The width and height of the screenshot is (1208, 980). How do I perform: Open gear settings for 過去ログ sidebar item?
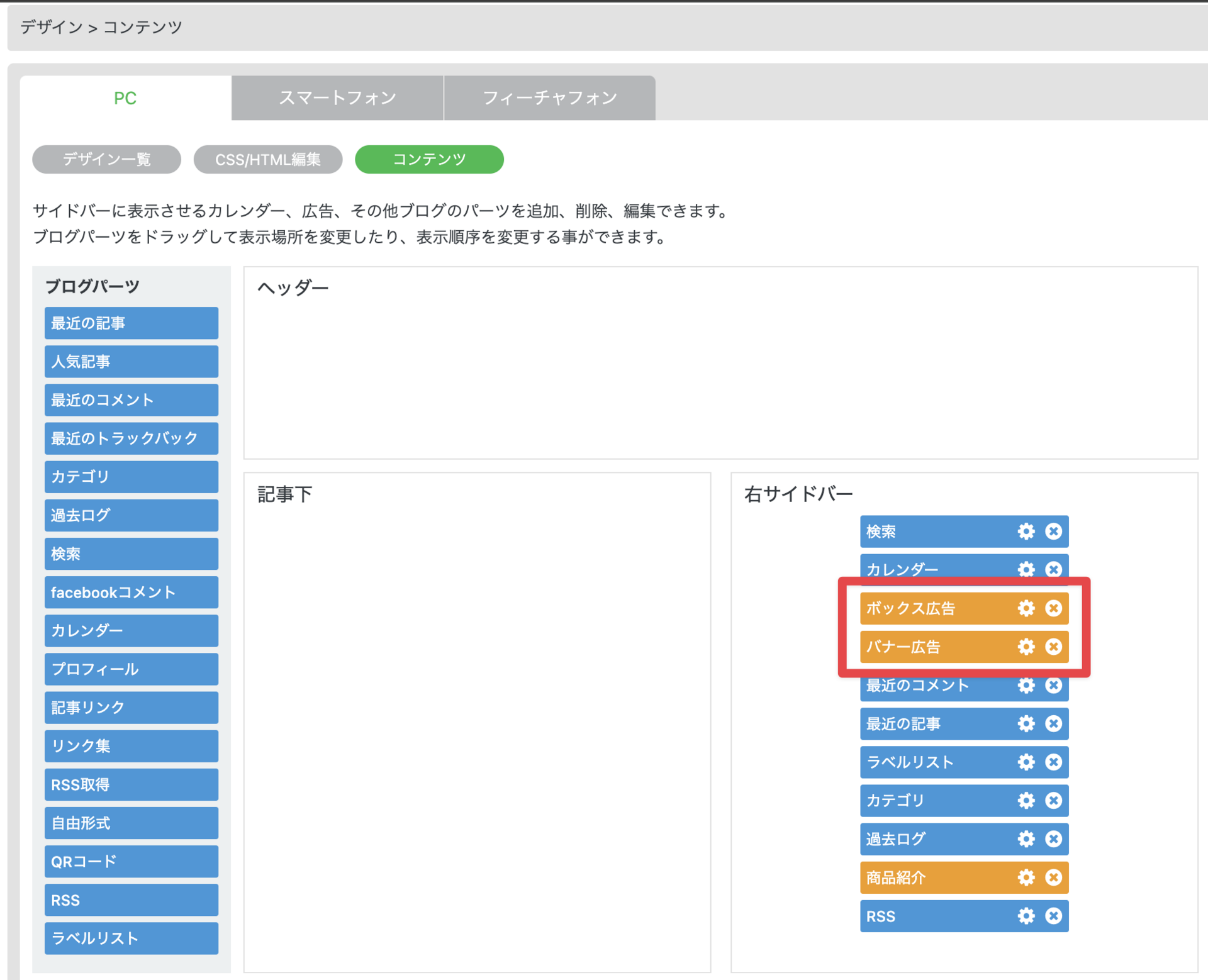[x=1026, y=838]
